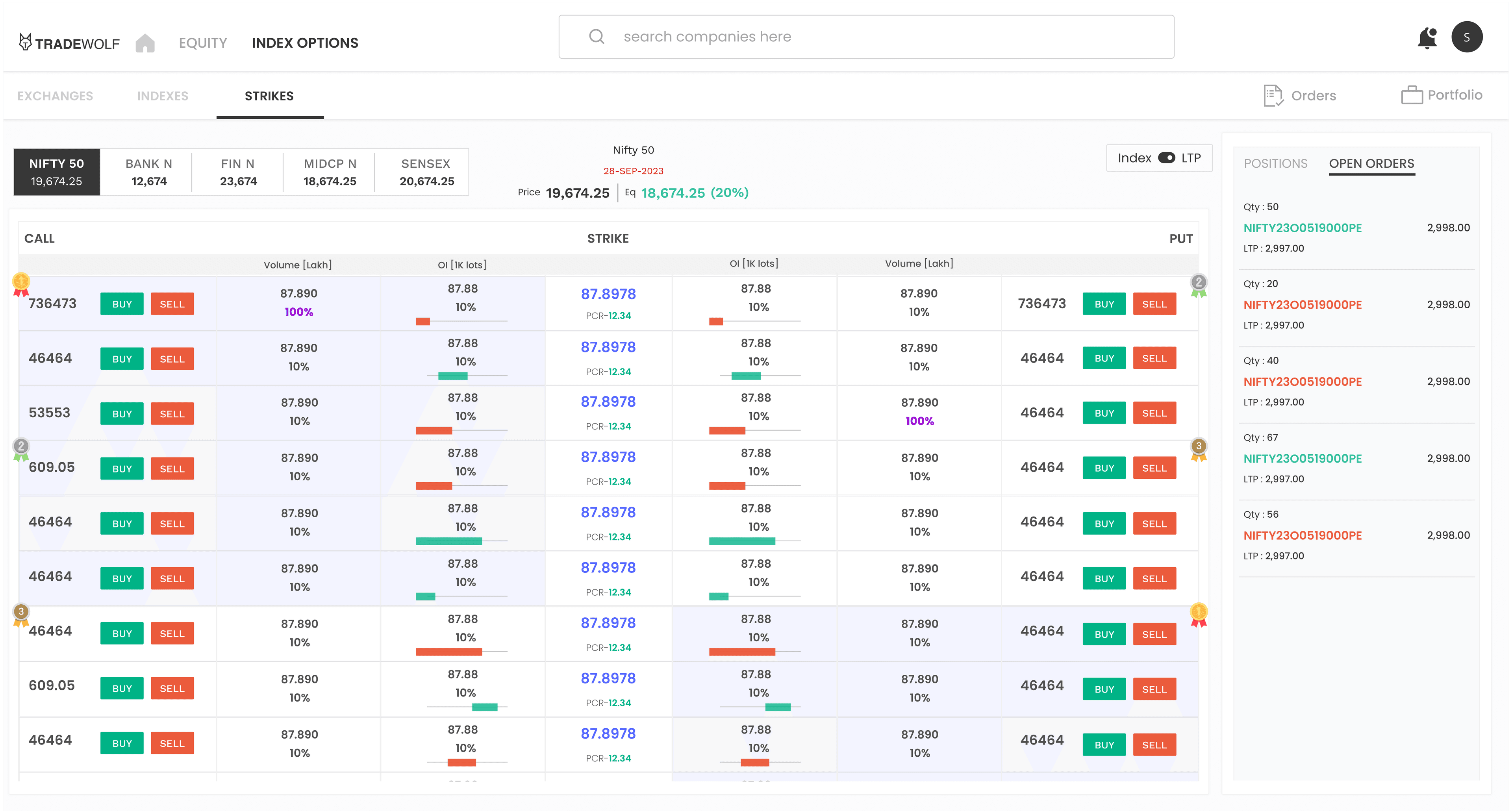Sell call in 53553 row
The image size is (1512, 811).
pos(172,414)
